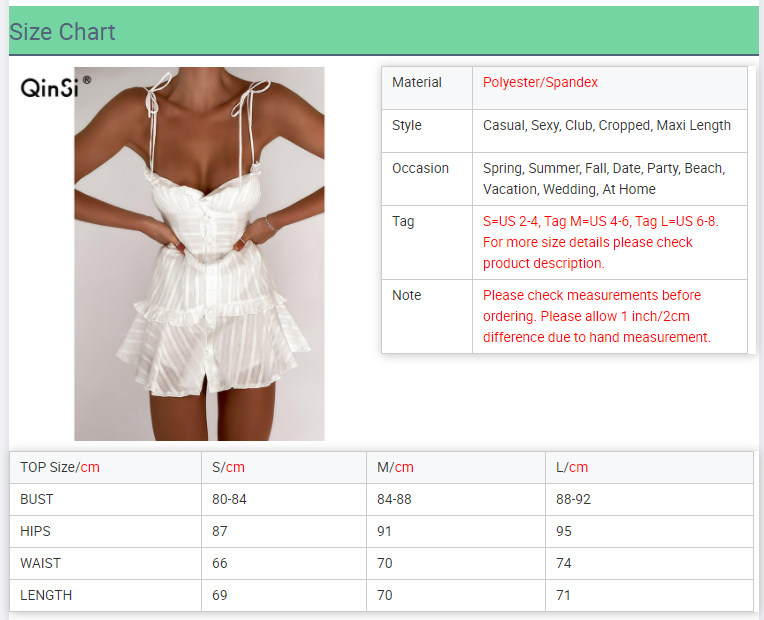
Task: Click the Tag row label
Action: click(403, 222)
